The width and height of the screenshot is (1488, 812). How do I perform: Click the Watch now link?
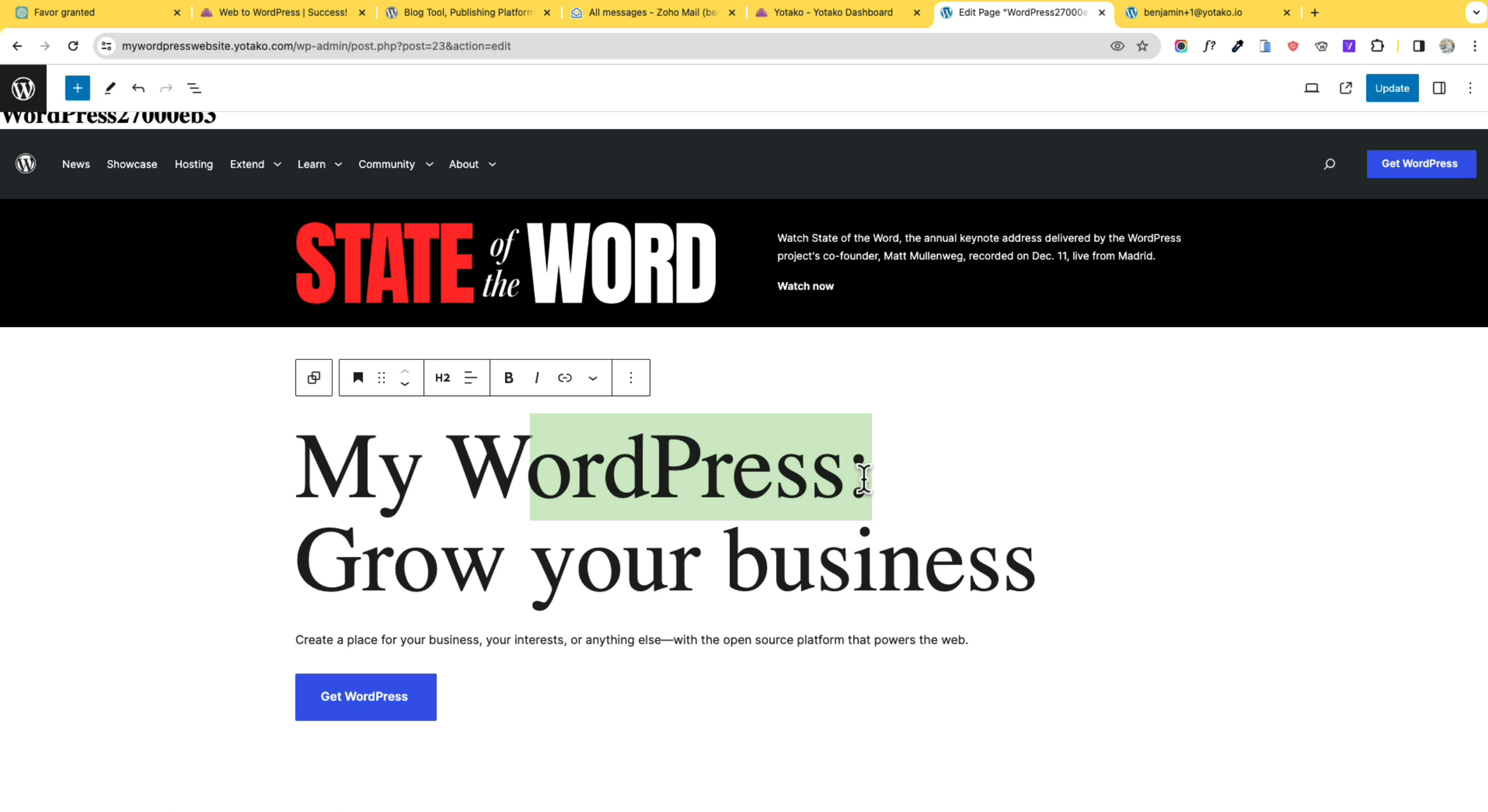(805, 286)
